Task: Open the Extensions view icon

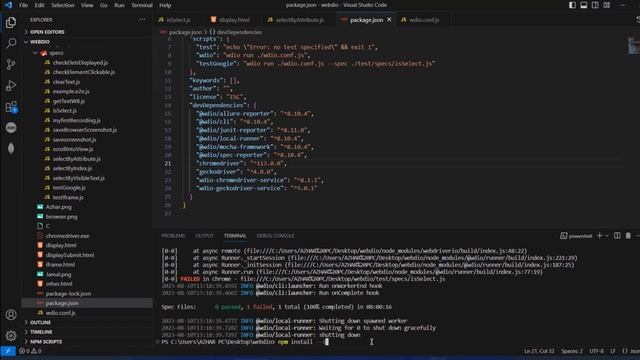Action: coord(11,107)
